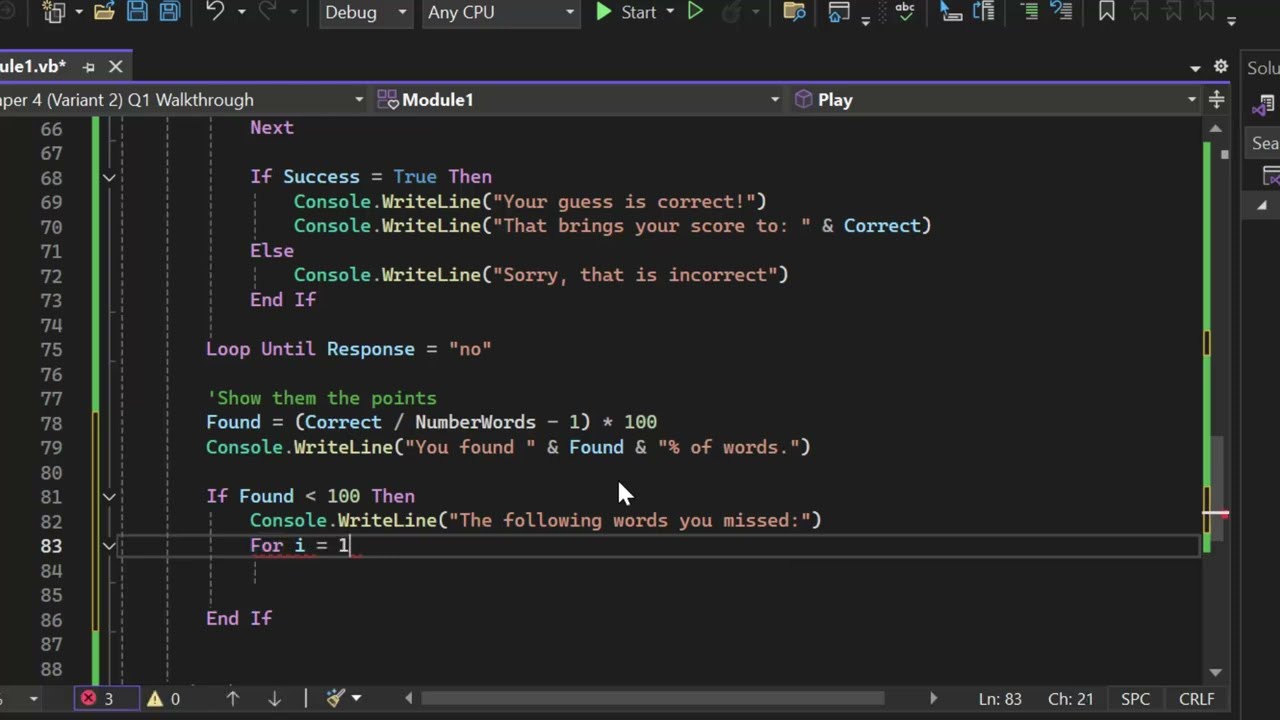
Task: Click the Save icon
Action: pos(138,12)
